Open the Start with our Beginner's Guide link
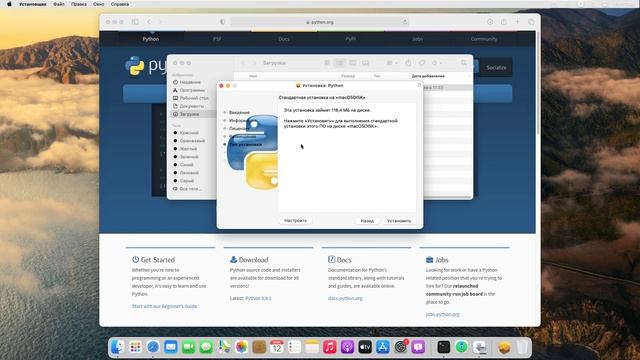The height and width of the screenshot is (360, 640). click(x=164, y=306)
